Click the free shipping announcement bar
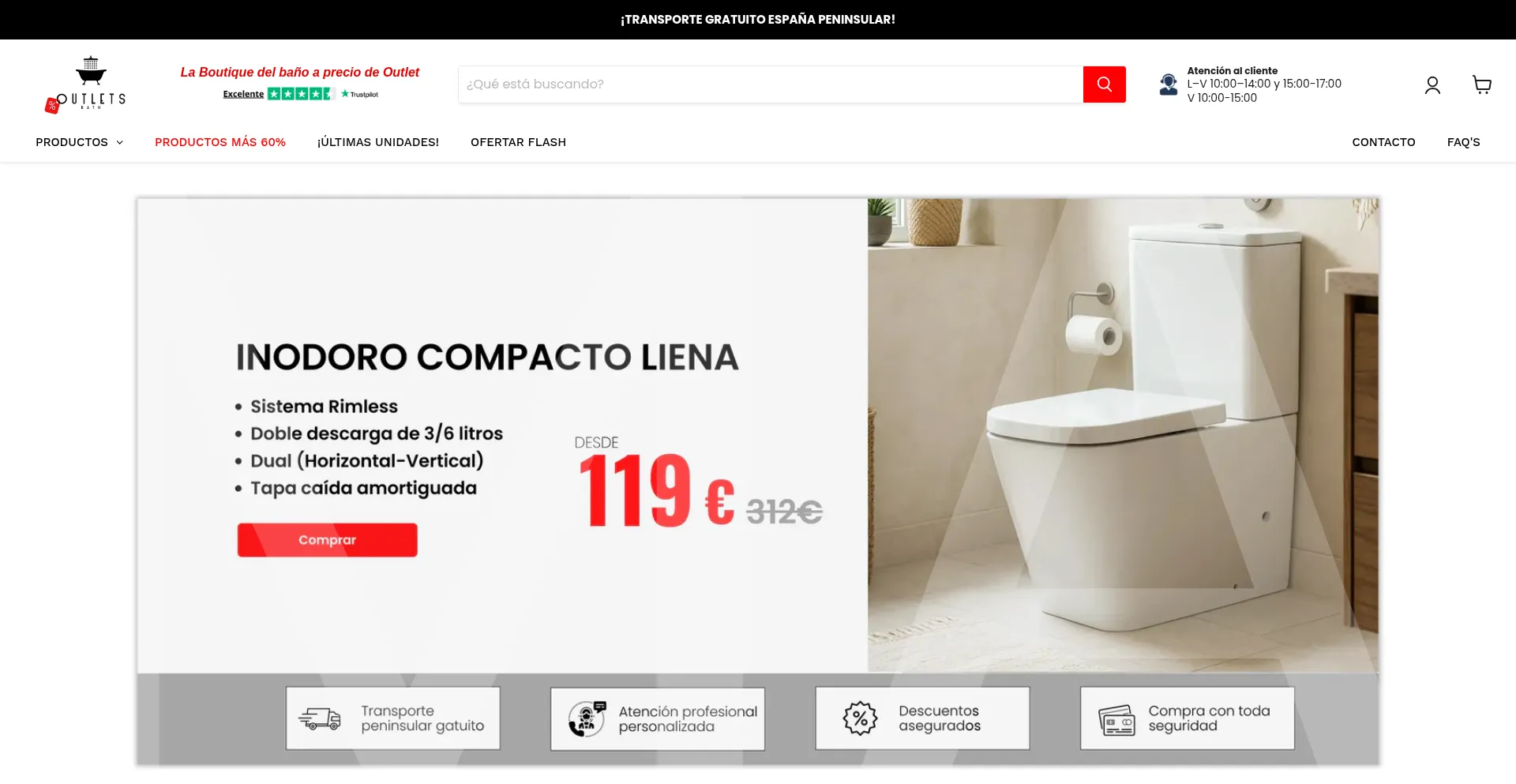The image size is (1516, 784). 758,20
